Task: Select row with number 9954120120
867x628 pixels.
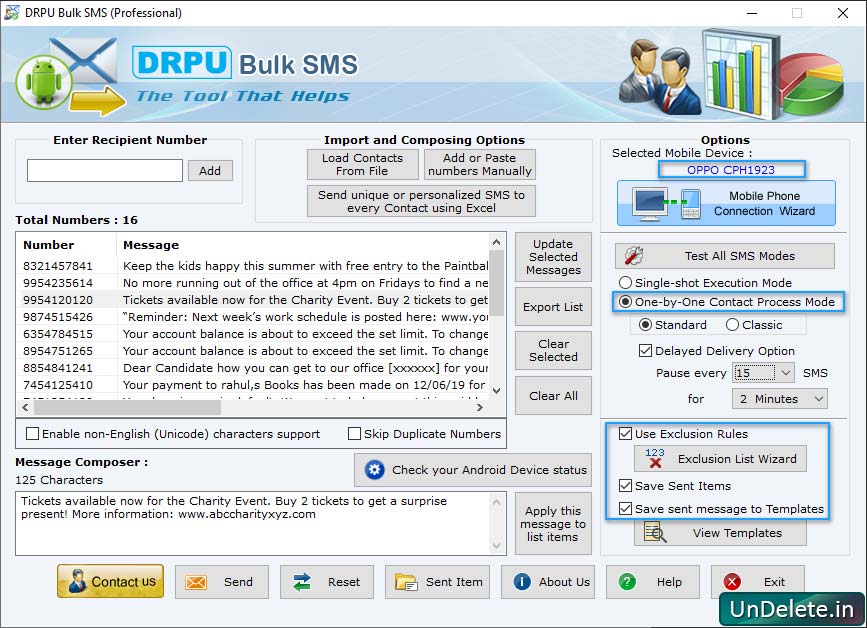Action: coord(253,300)
